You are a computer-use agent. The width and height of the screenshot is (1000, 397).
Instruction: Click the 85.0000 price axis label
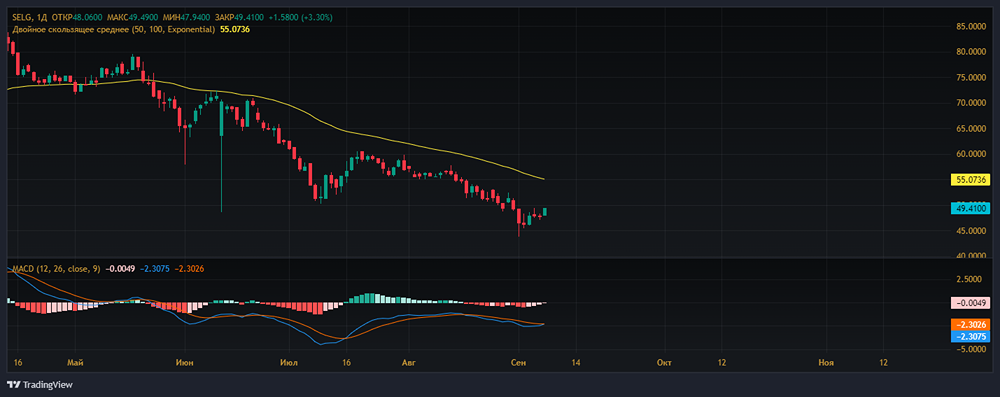coord(970,26)
